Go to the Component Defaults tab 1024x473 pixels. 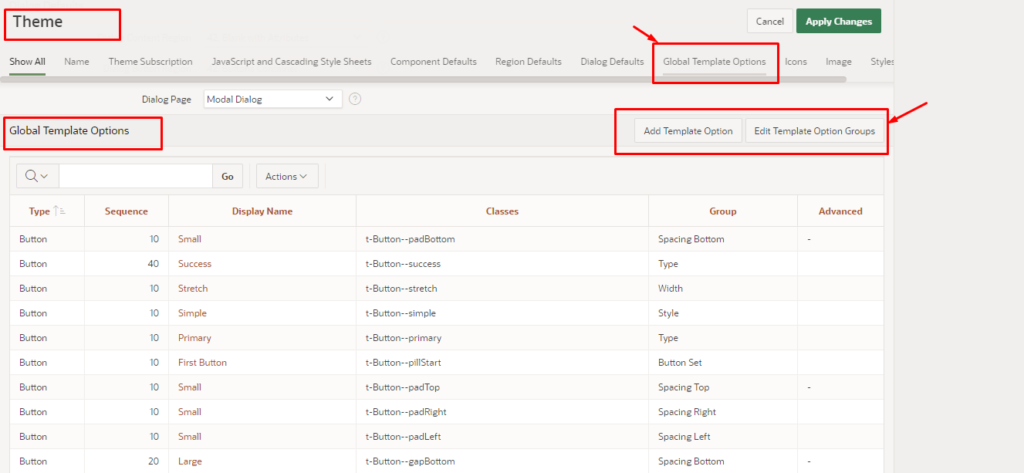pos(433,61)
